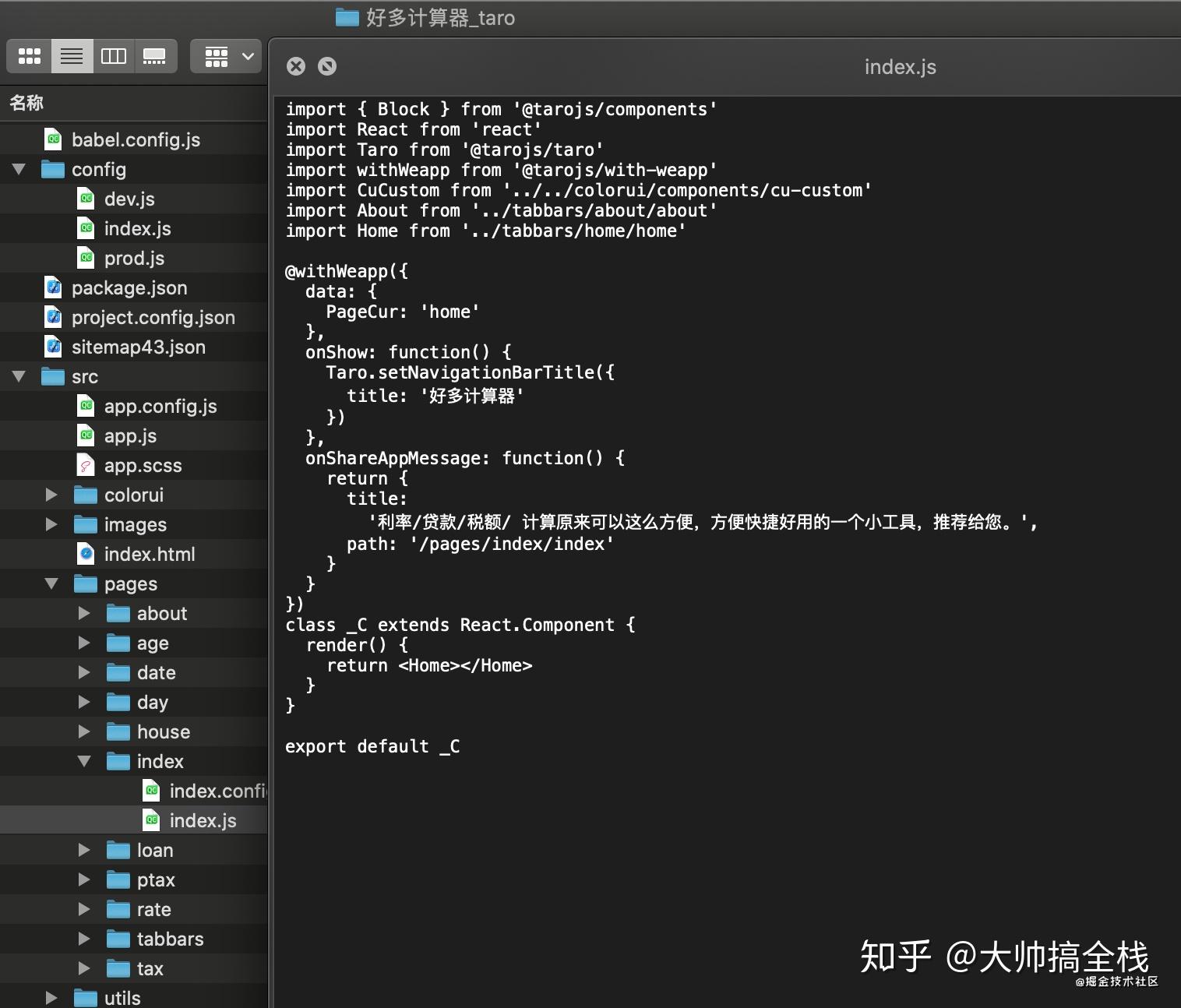The height and width of the screenshot is (1008, 1181).
Task: Click the colorui folder icon
Action: (x=85, y=495)
